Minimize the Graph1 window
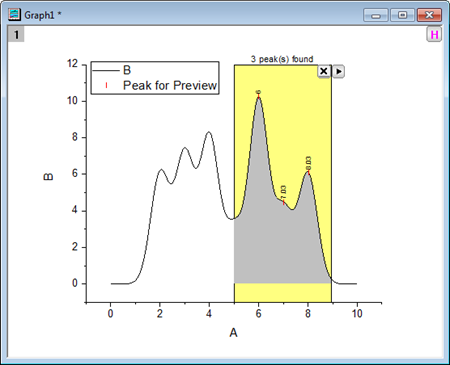The width and height of the screenshot is (450, 365). 376,15
